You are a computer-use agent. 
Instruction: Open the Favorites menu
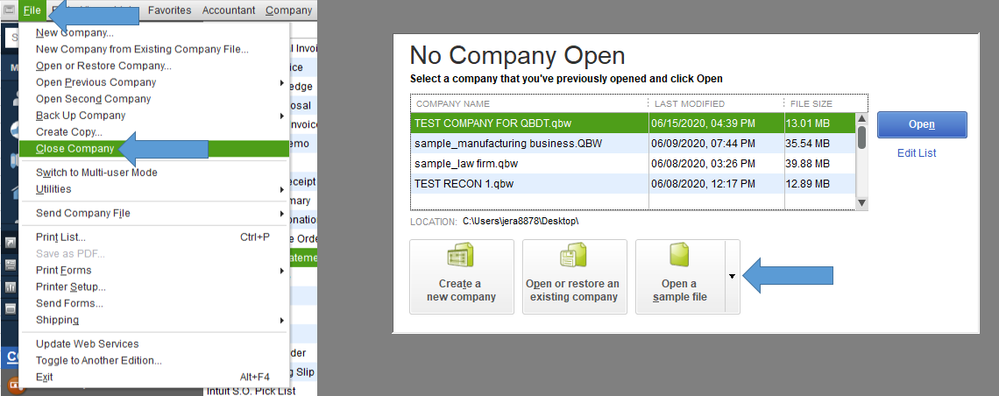(x=169, y=10)
